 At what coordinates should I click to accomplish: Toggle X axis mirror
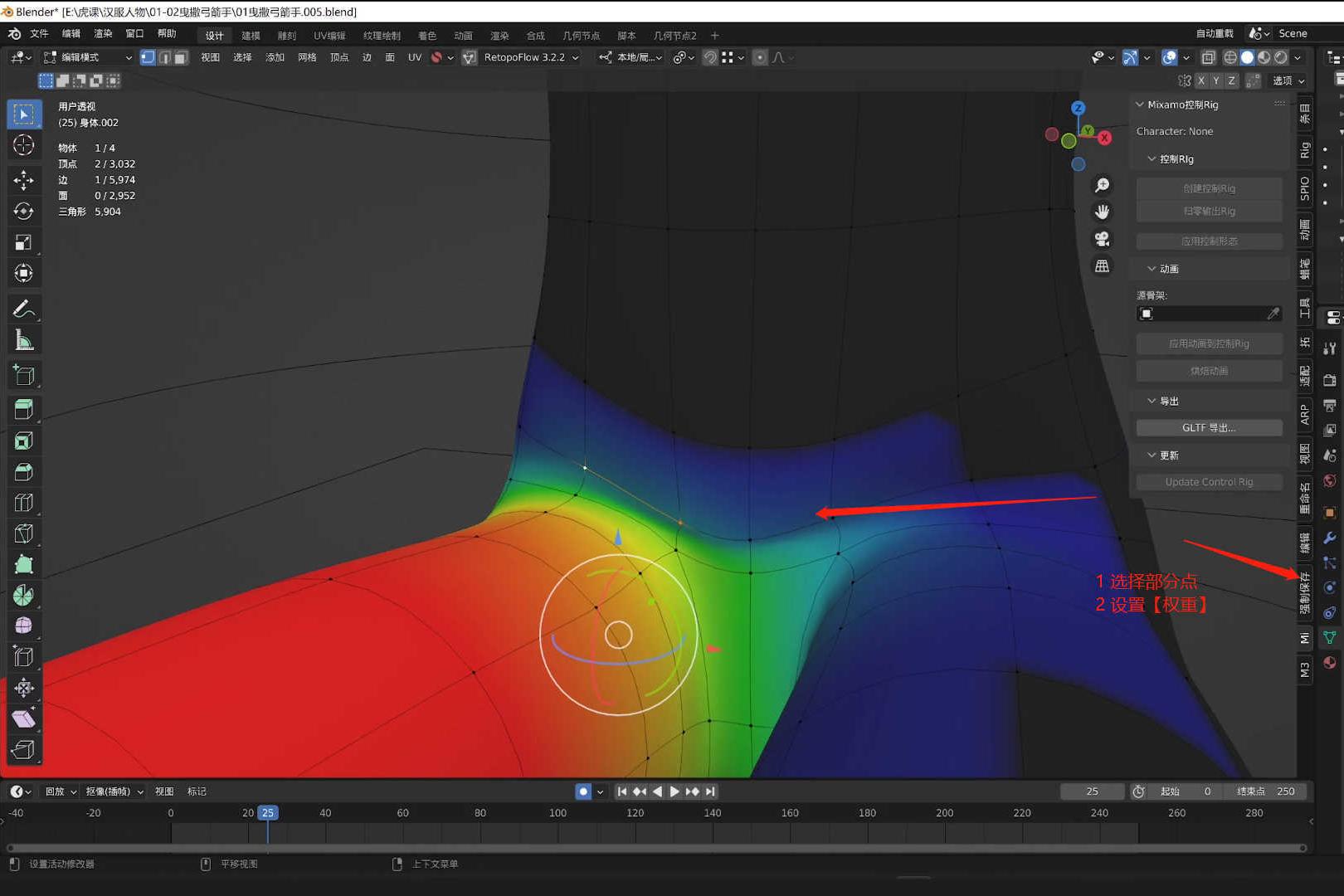coord(1200,80)
